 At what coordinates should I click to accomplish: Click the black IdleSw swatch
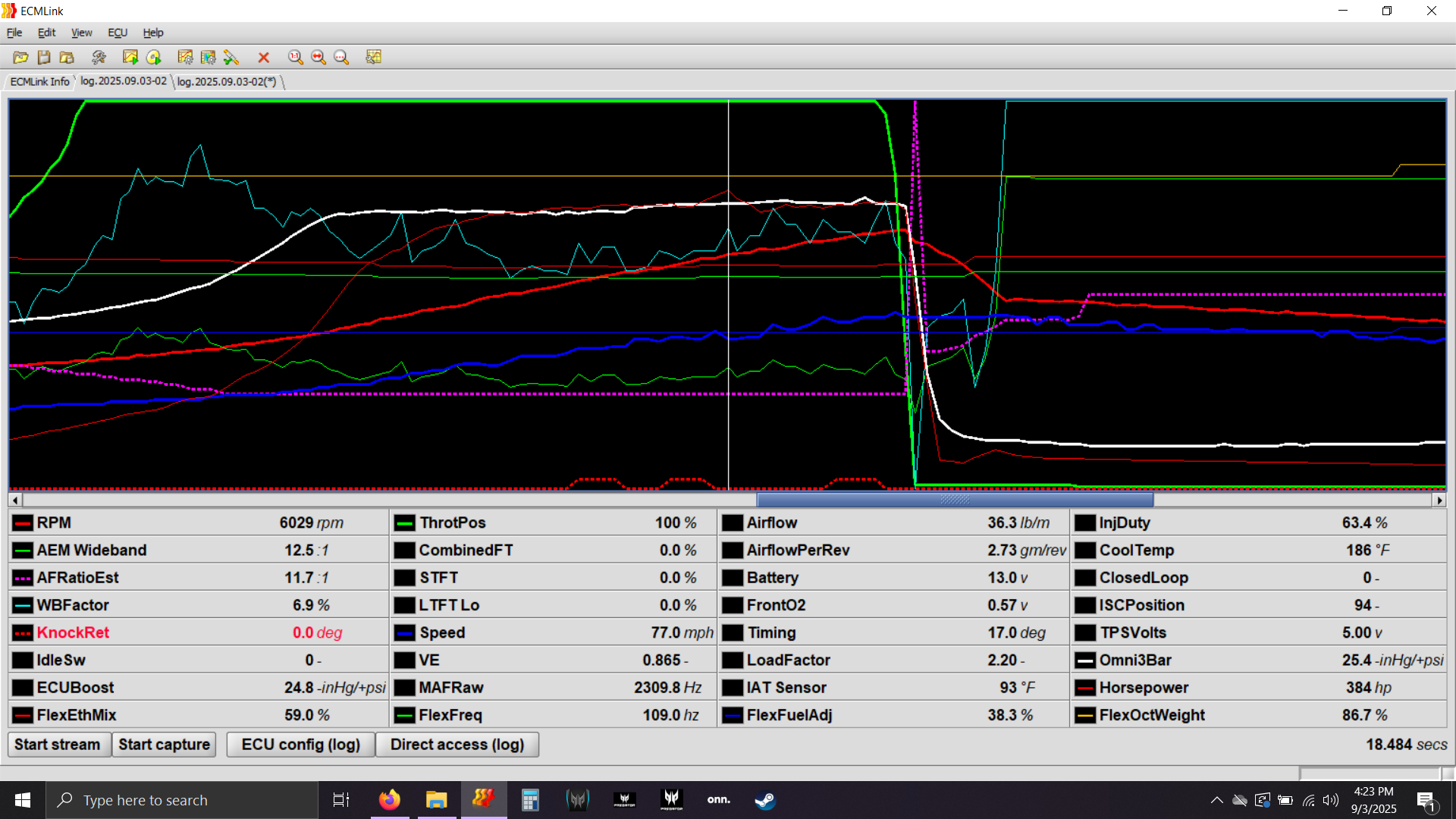(23, 661)
